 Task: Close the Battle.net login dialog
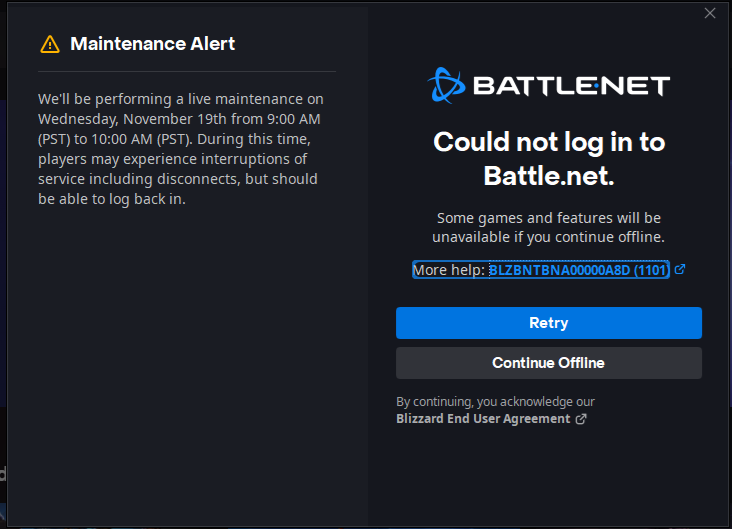710,13
